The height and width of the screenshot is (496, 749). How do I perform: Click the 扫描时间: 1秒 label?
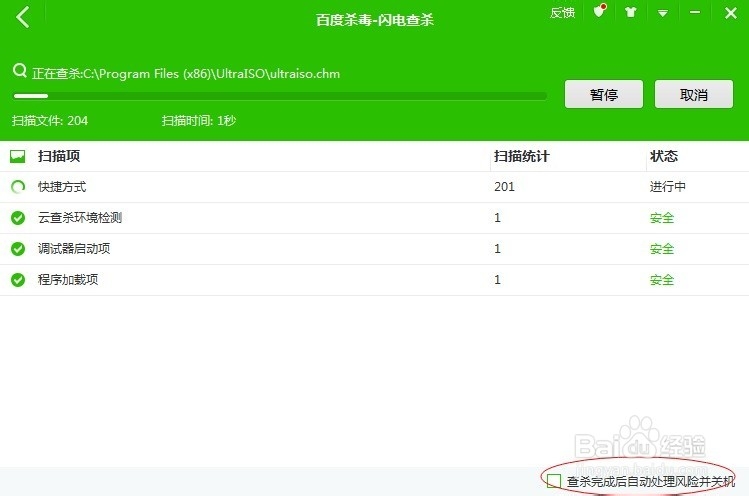pyautogui.click(x=199, y=120)
